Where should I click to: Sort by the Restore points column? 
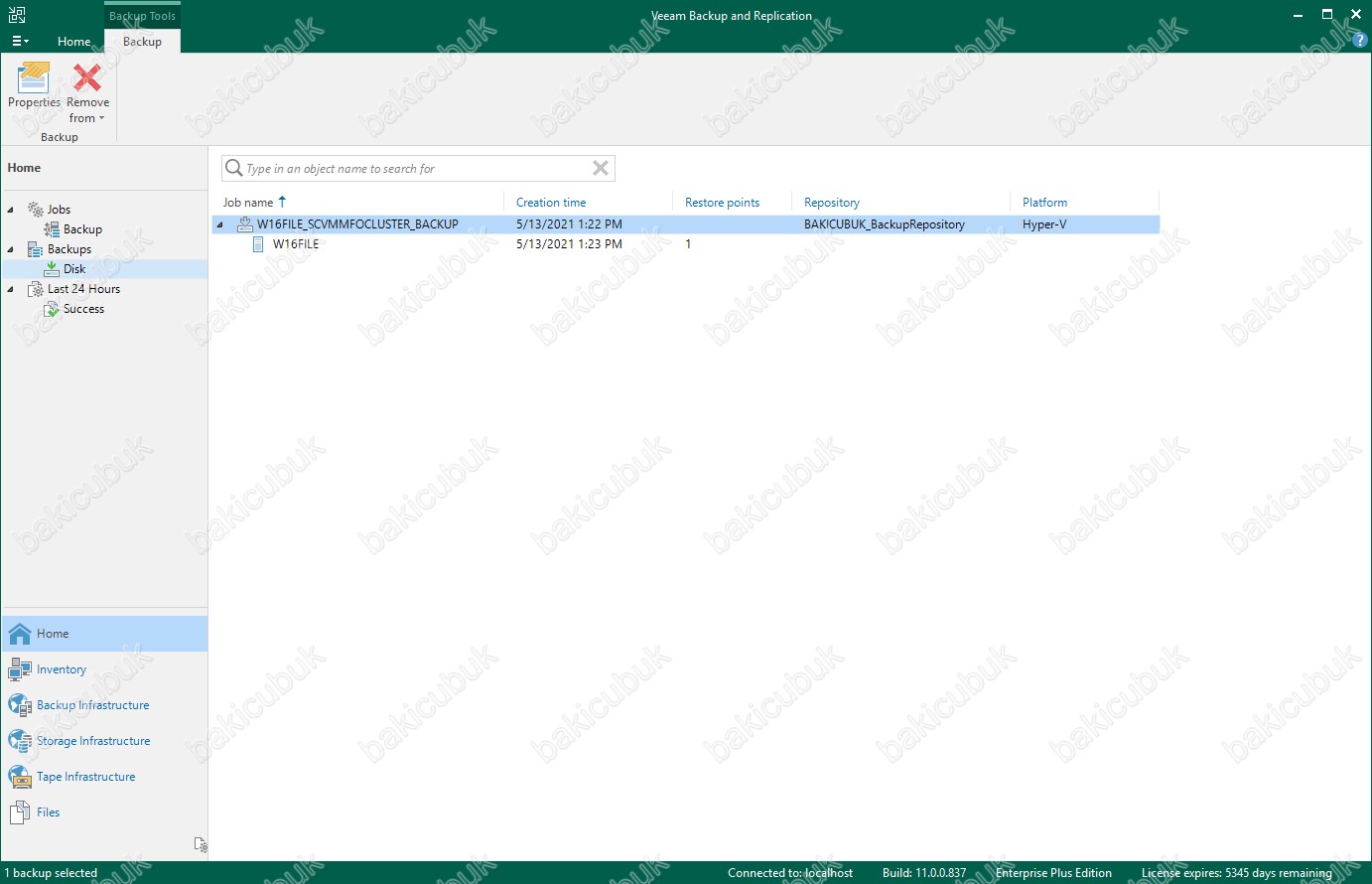coord(722,202)
